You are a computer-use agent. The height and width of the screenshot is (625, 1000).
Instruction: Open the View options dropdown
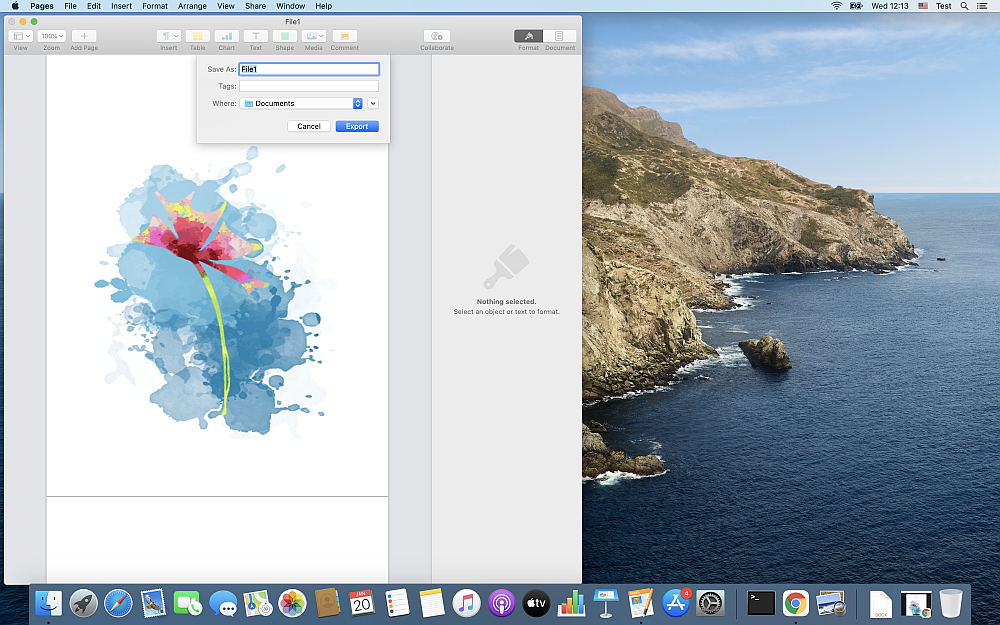(20, 36)
